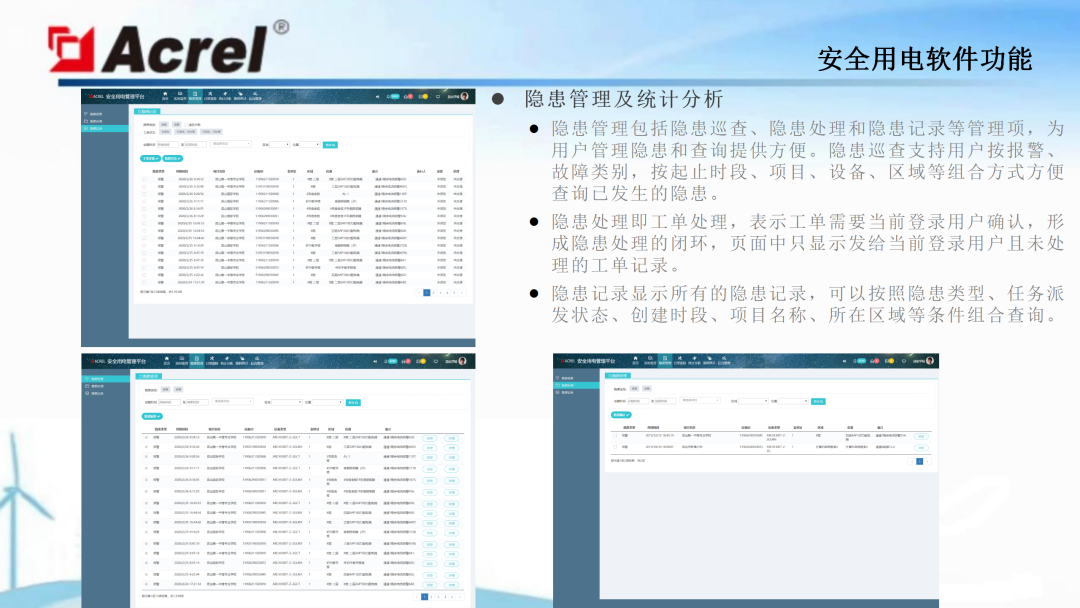Open red-badge alarm icon in the 隐患记录 screenshot
Screen dimensions: 1080x608
coord(408,96)
